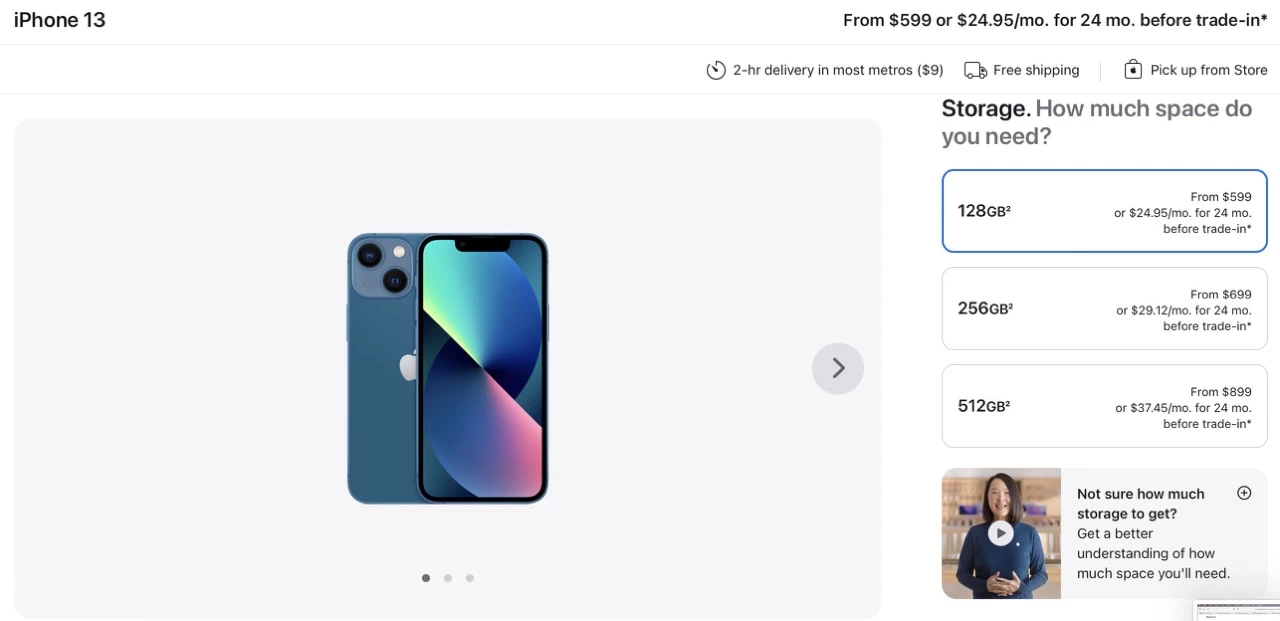Click the blue iPhone product image

(x=448, y=368)
